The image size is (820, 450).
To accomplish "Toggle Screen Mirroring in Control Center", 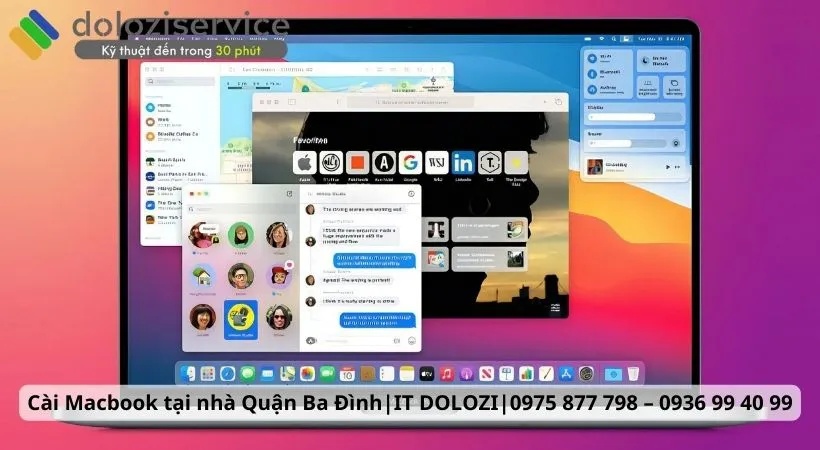I will (674, 87).
